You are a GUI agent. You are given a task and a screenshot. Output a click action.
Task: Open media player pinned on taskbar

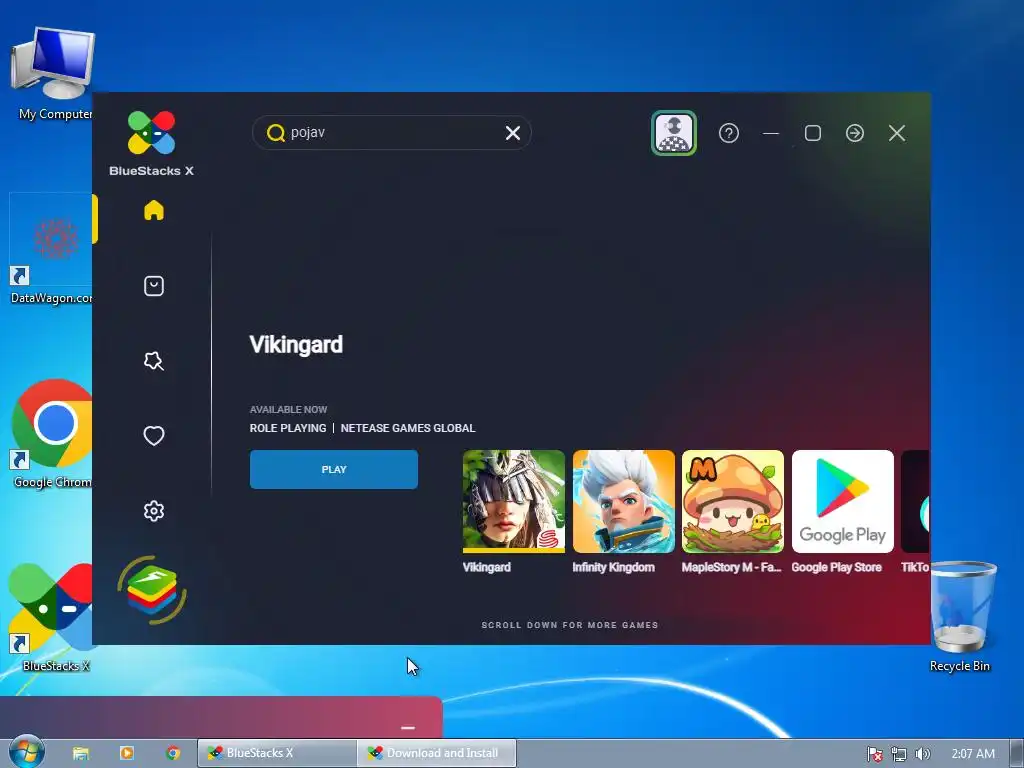(x=127, y=753)
